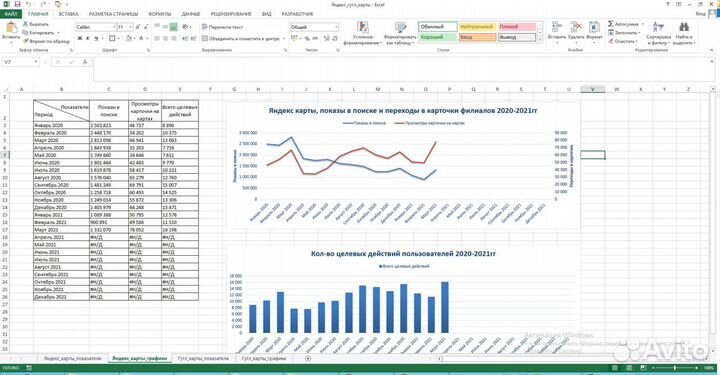
Task: Open the ФАЙЛ tab
Action: coord(11,14)
